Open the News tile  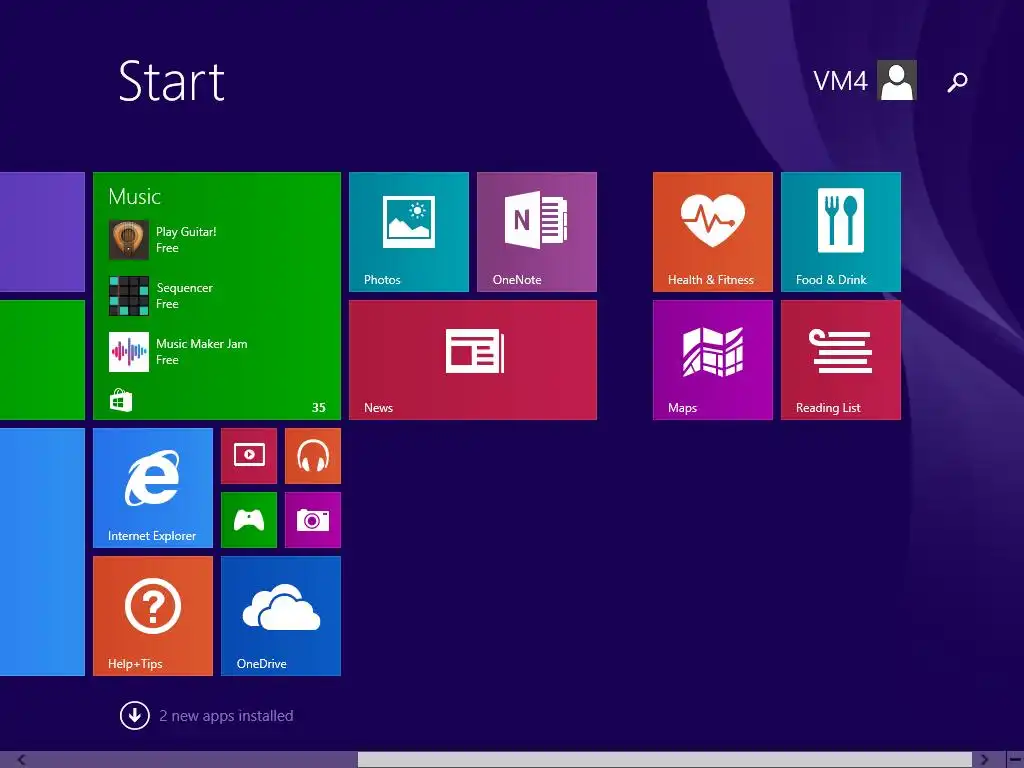(x=473, y=360)
